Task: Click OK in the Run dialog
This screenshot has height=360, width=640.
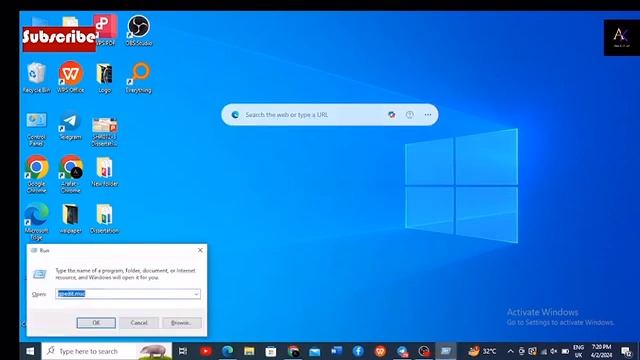Action: point(96,323)
